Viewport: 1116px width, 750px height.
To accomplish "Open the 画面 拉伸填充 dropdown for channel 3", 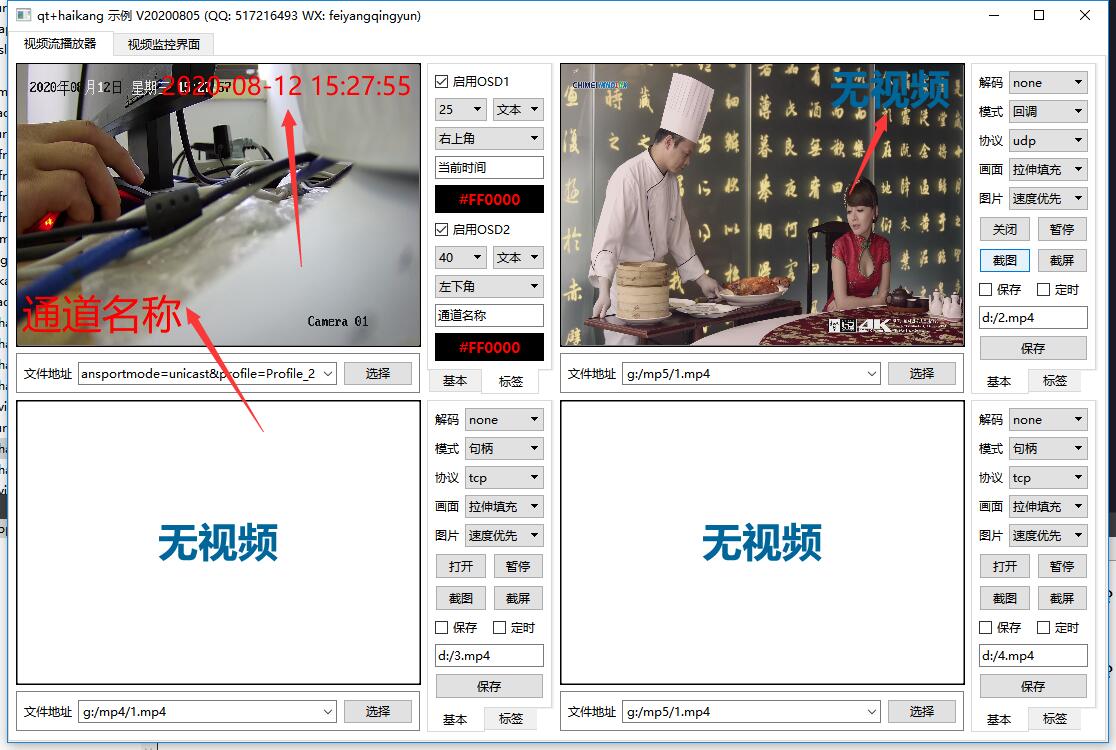I will [504, 506].
